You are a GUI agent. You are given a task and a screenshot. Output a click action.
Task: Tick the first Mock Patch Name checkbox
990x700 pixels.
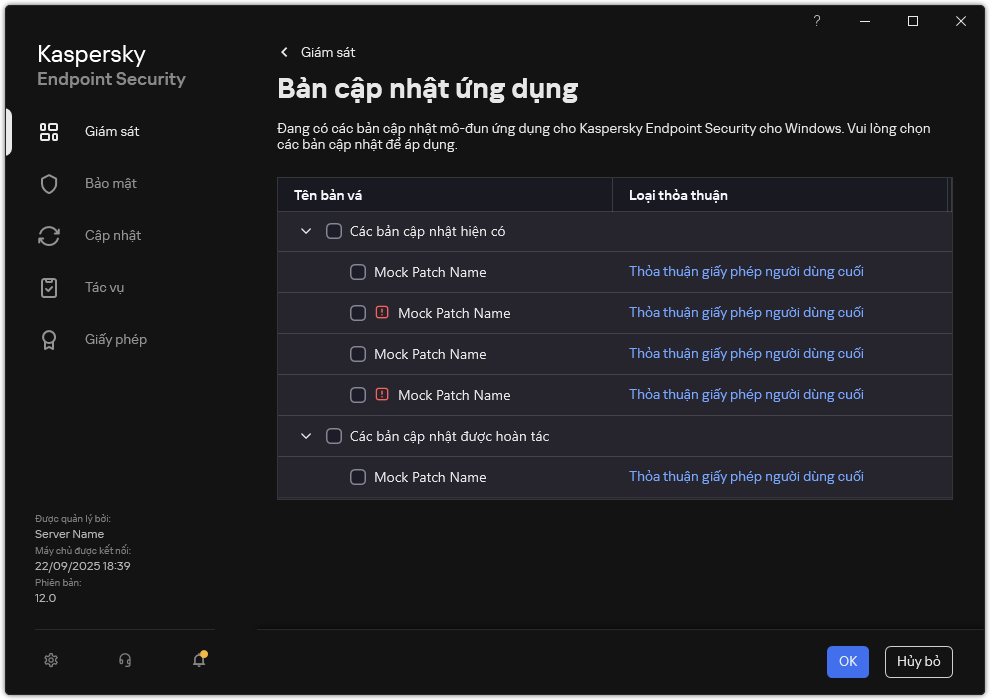tap(358, 272)
